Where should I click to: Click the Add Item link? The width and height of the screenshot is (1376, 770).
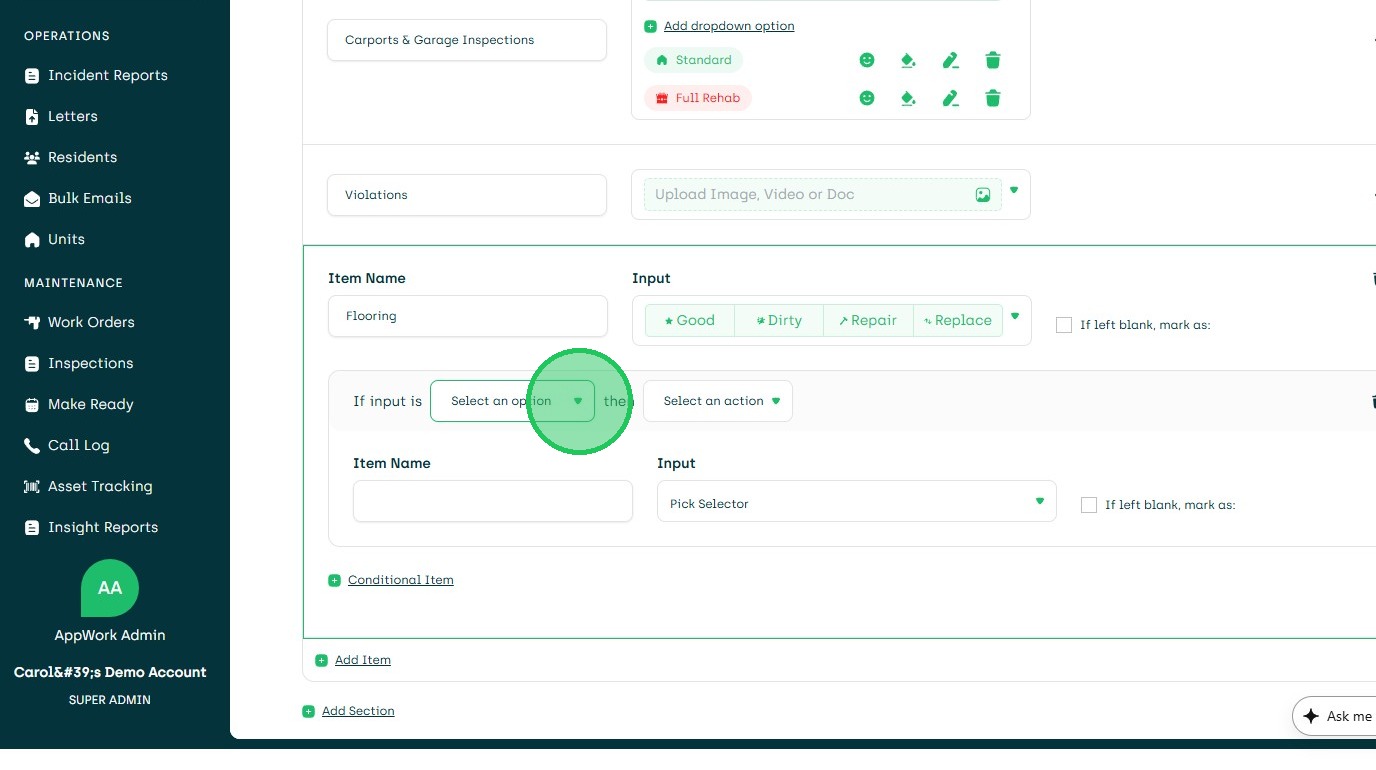363,660
